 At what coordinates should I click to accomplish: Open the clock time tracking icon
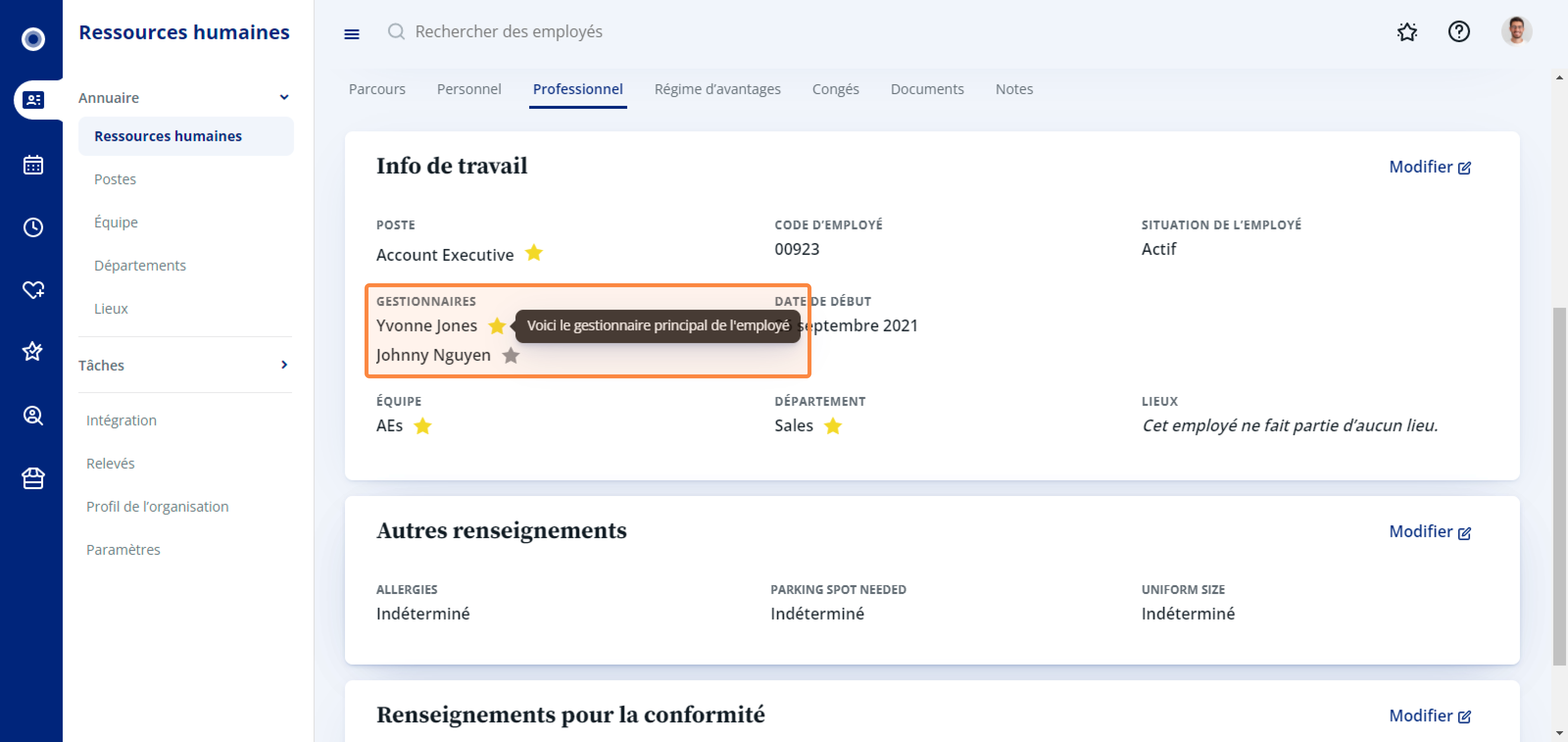(33, 227)
